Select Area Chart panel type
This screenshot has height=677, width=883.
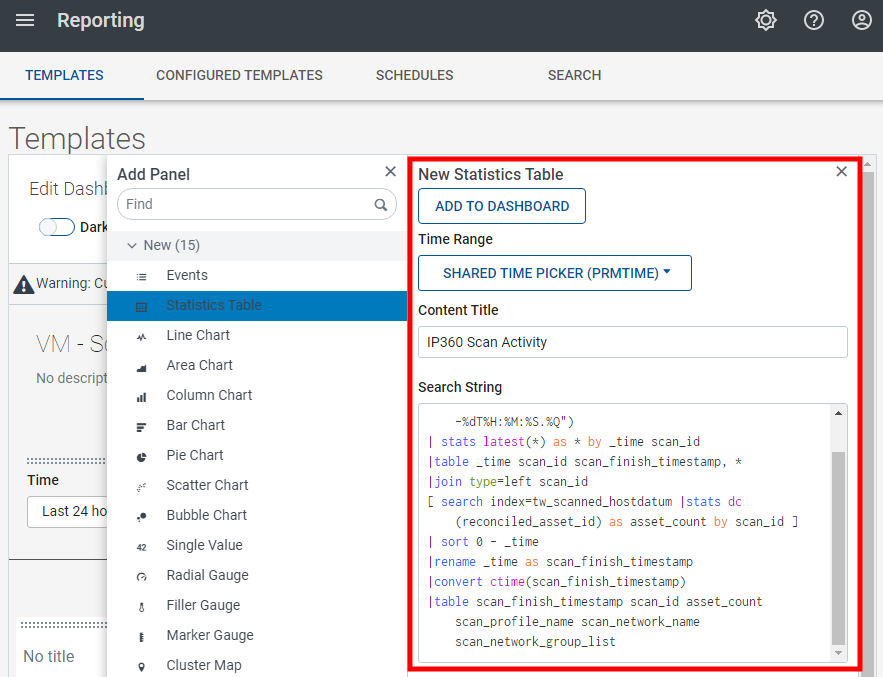click(x=257, y=365)
